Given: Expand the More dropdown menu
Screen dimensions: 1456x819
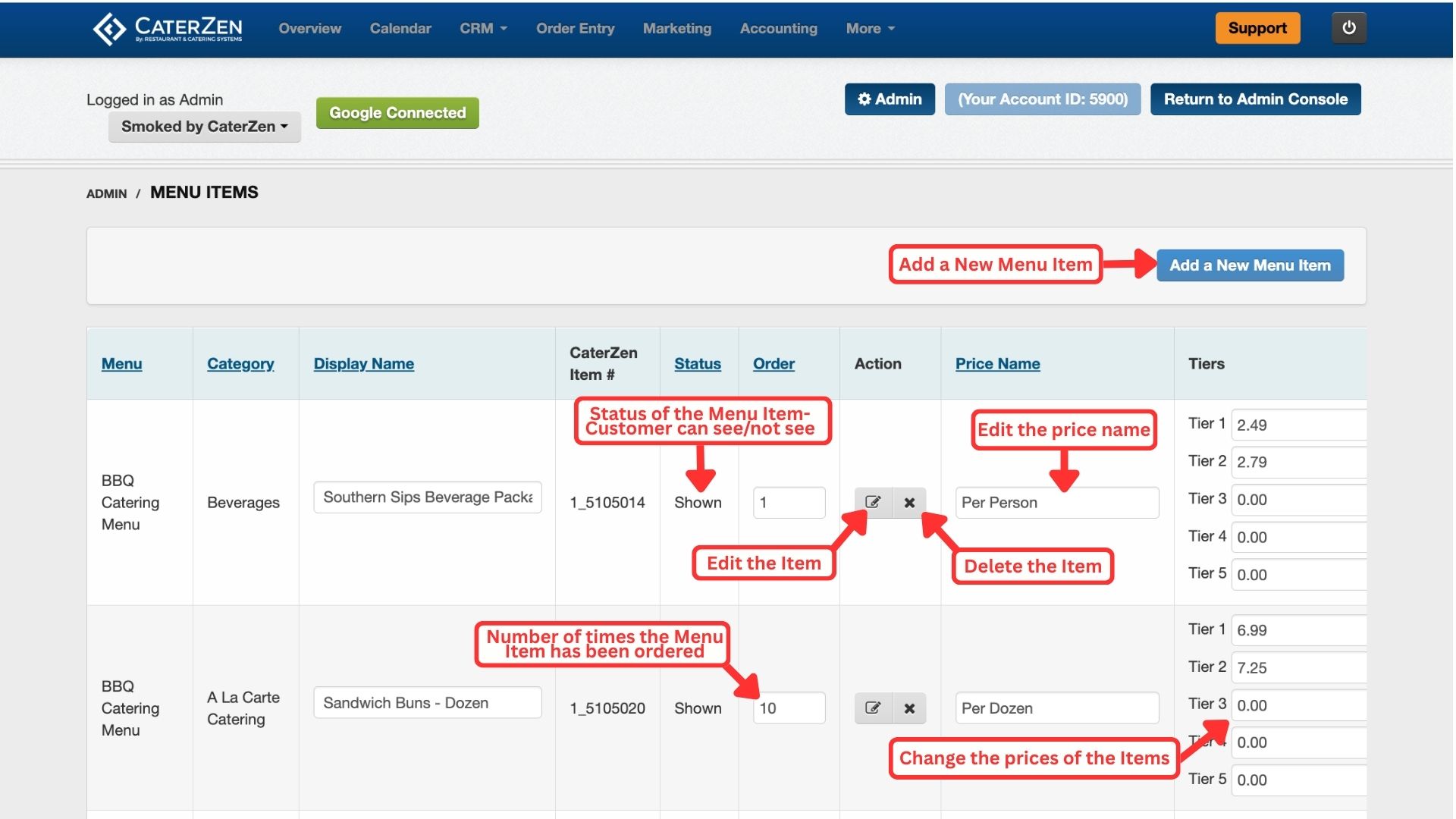Looking at the screenshot, I should coord(870,29).
